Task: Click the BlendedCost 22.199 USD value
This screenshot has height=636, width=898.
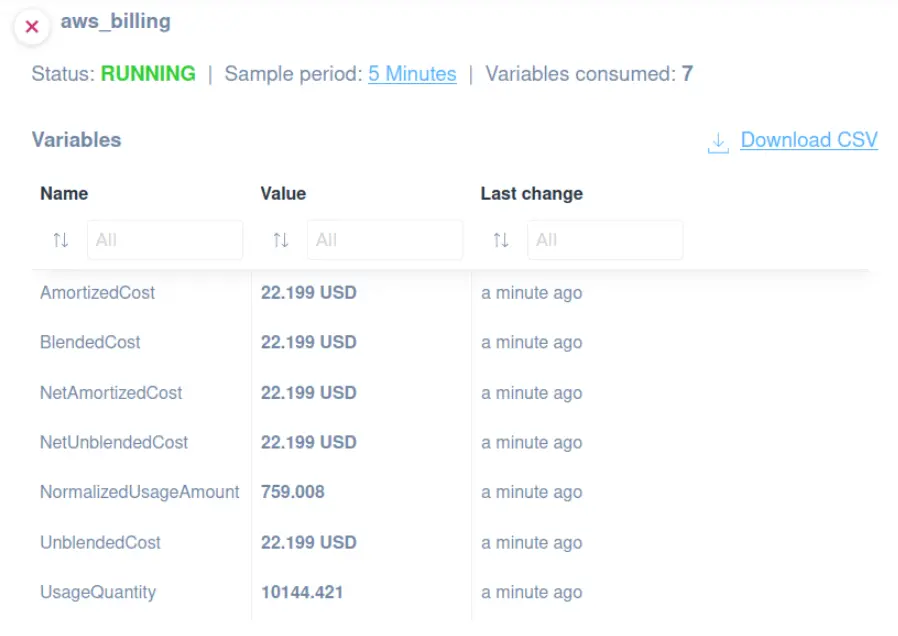Action: (309, 342)
